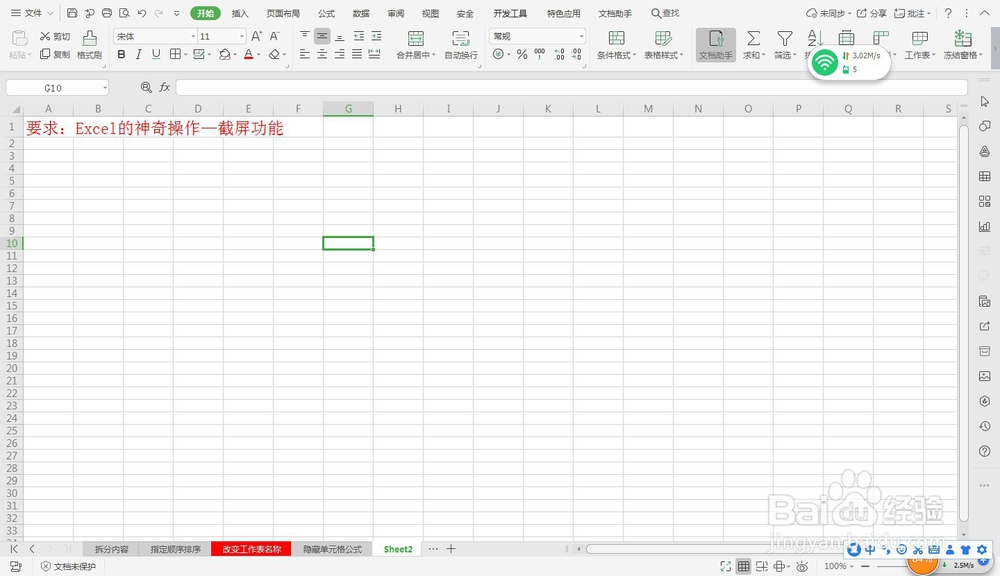Image resolution: width=1000 pixels, height=576 pixels.
Task: Open the number format dropdown (常规)
Action: (x=581, y=36)
